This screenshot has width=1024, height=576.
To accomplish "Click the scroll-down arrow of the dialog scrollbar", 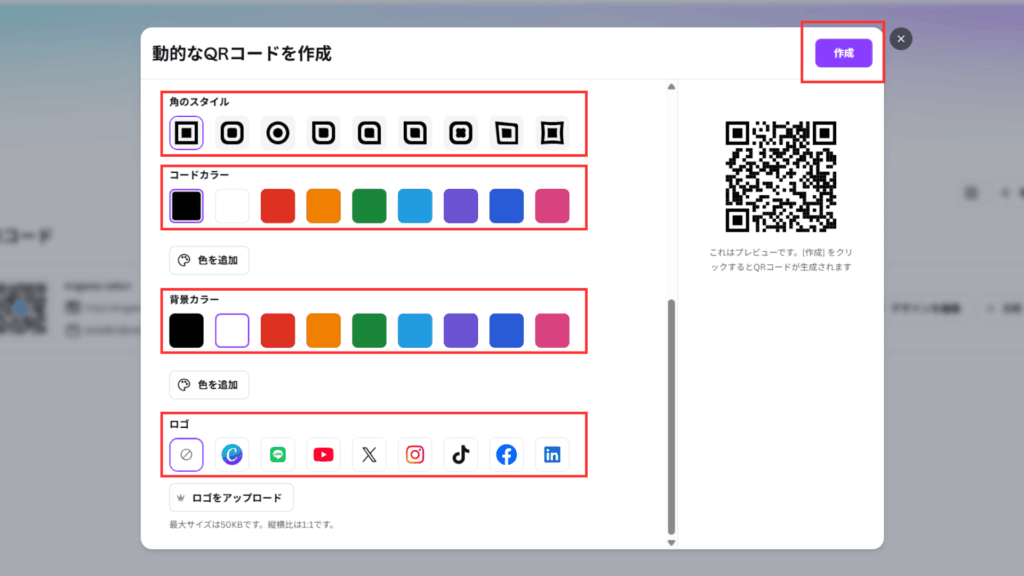I will coord(671,542).
